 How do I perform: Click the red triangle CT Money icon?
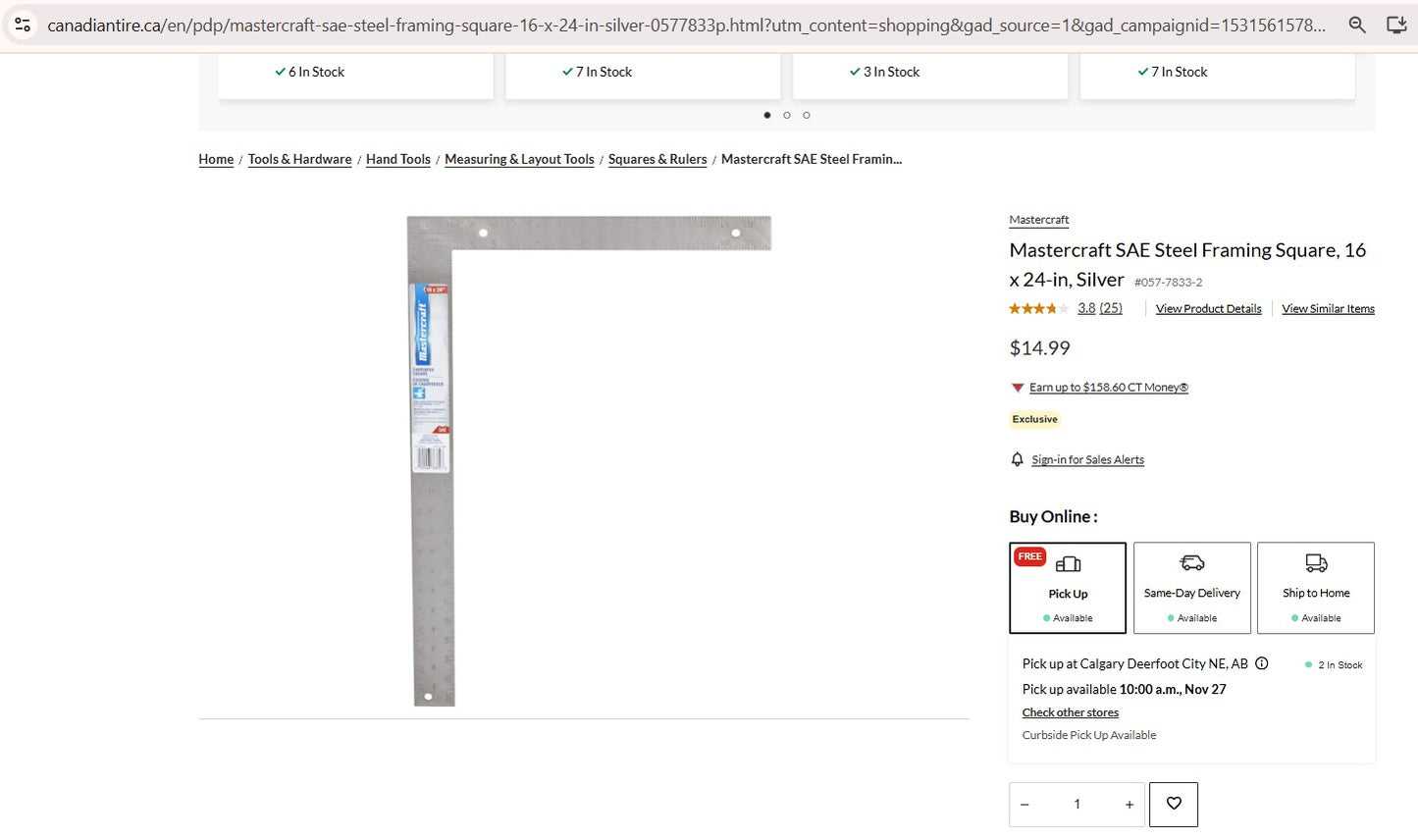(x=1018, y=388)
